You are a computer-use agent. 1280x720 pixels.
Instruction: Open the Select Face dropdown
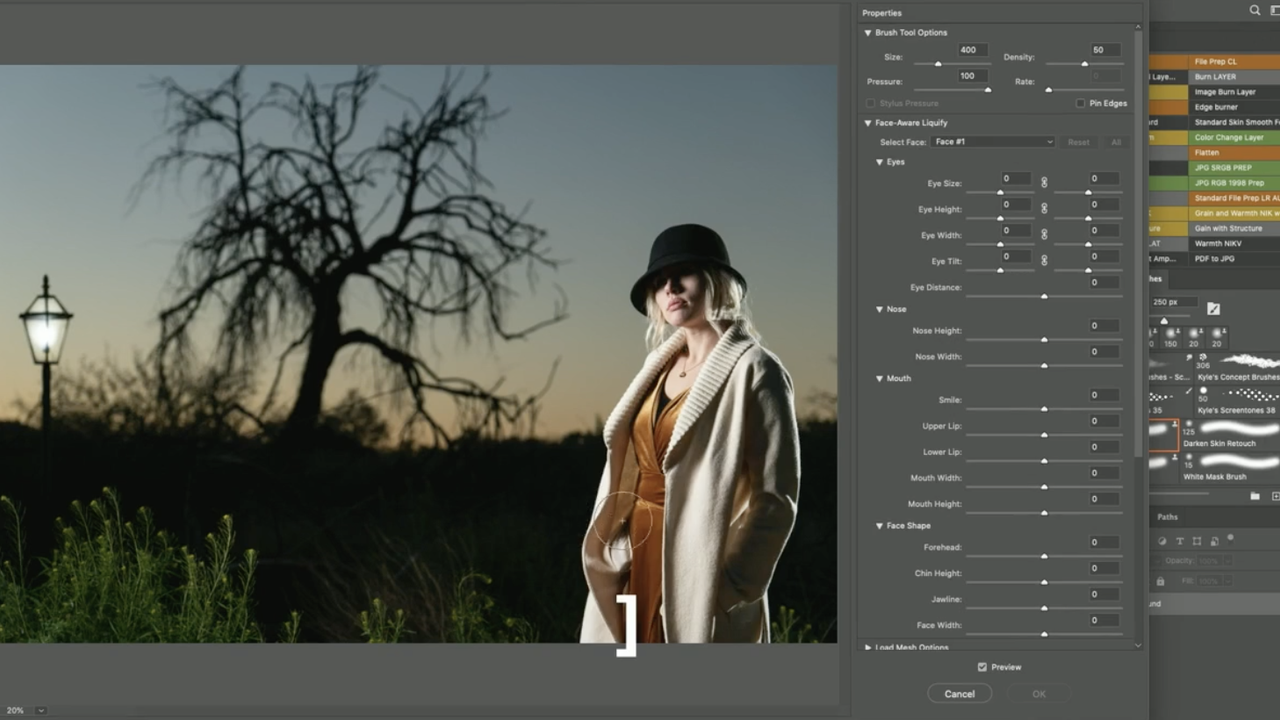click(993, 142)
